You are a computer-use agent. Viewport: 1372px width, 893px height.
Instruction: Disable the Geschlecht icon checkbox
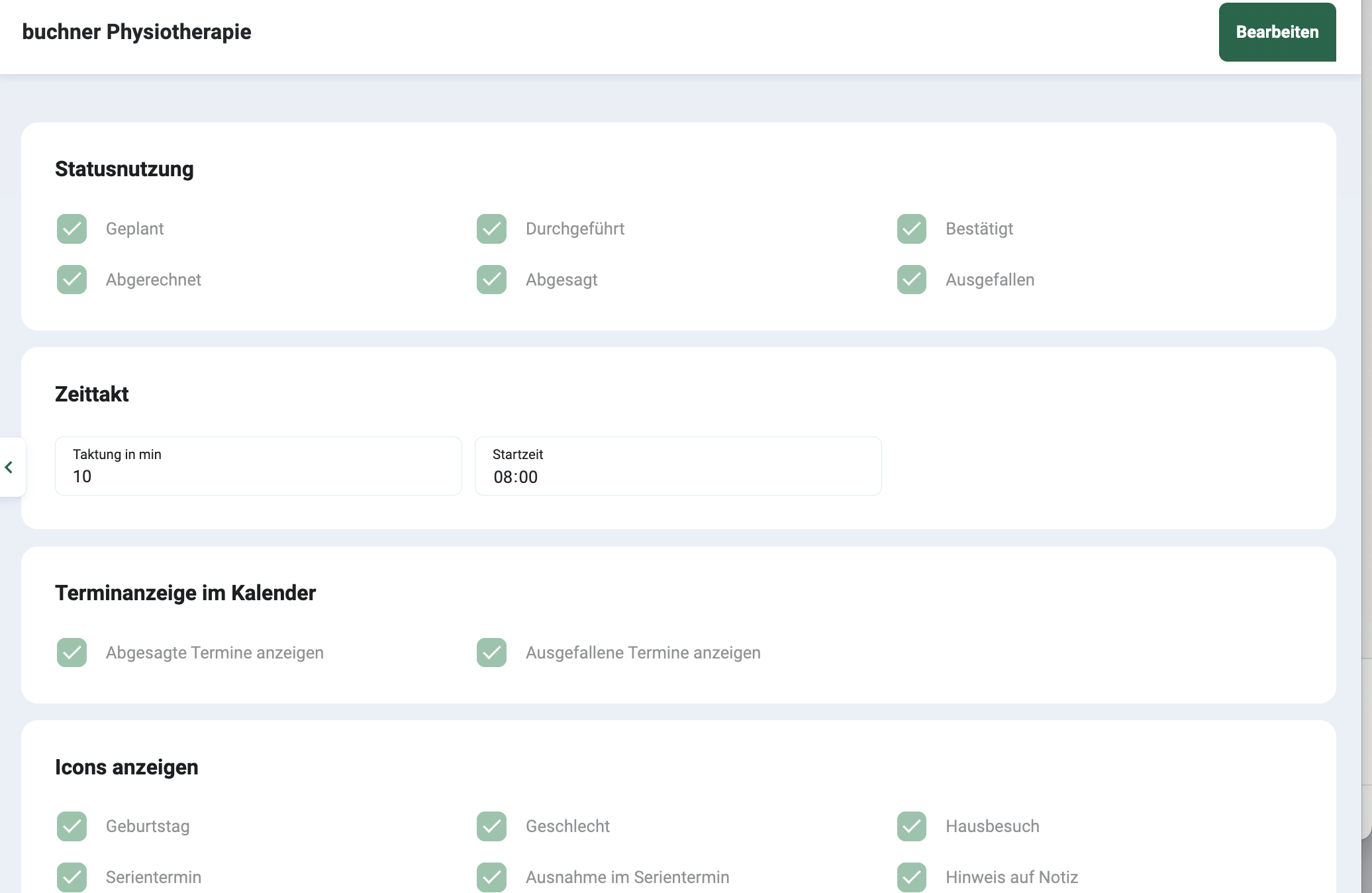tap(491, 826)
